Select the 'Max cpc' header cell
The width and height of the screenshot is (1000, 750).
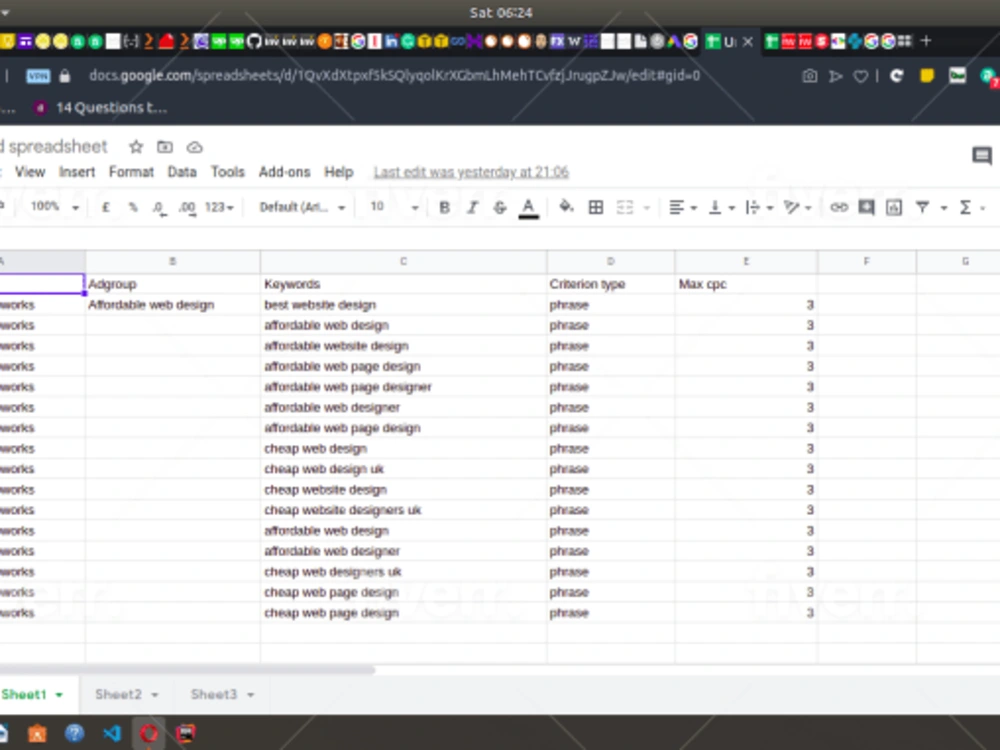[746, 284]
